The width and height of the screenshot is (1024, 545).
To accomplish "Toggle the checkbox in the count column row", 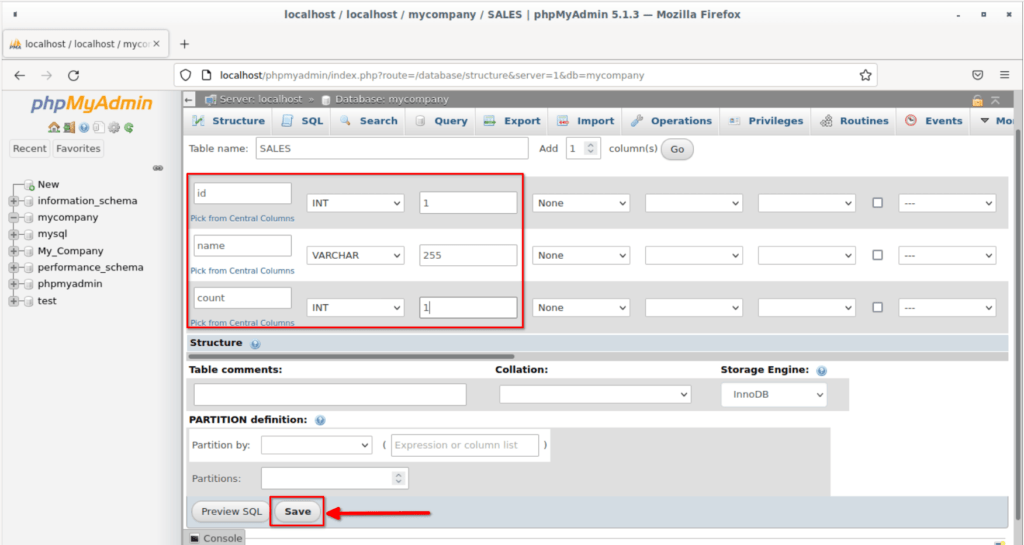I will coord(877,308).
